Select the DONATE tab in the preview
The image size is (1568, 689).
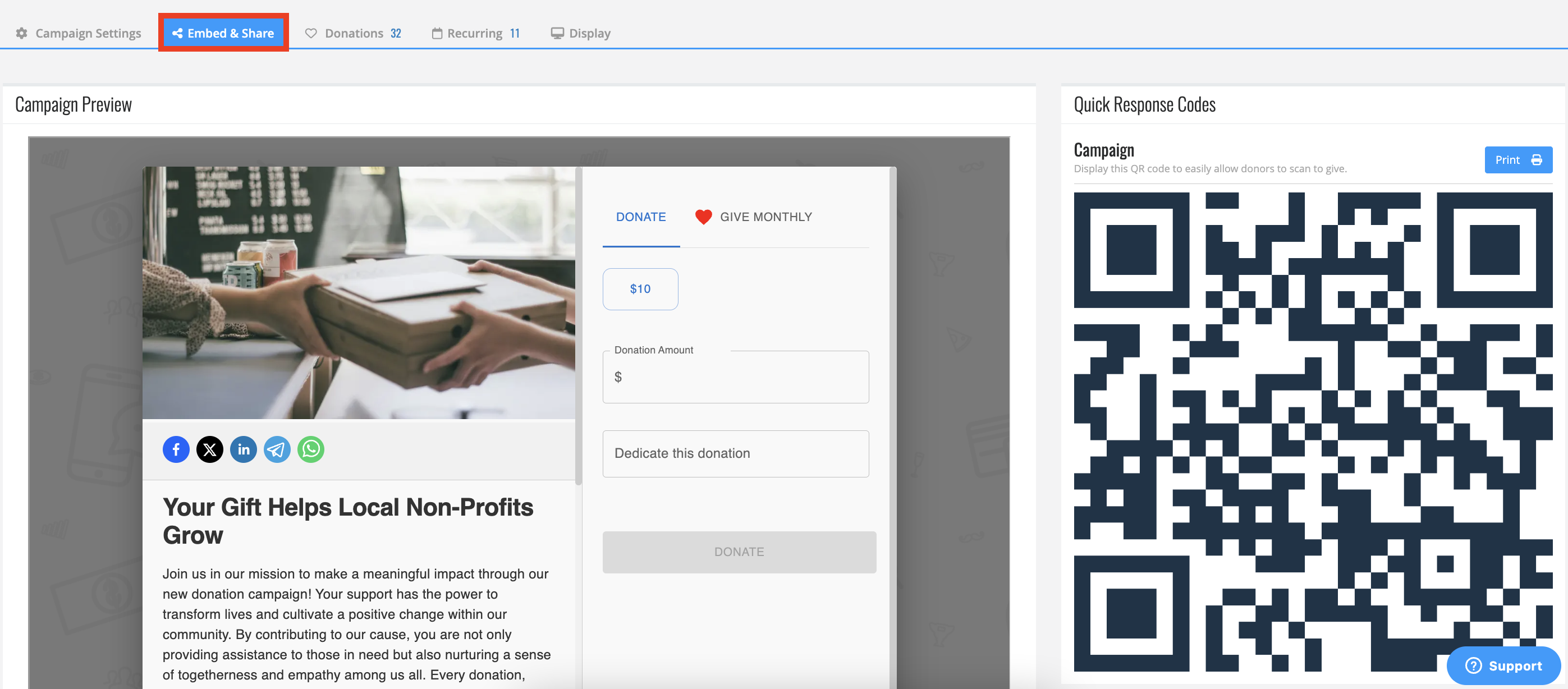pos(641,217)
